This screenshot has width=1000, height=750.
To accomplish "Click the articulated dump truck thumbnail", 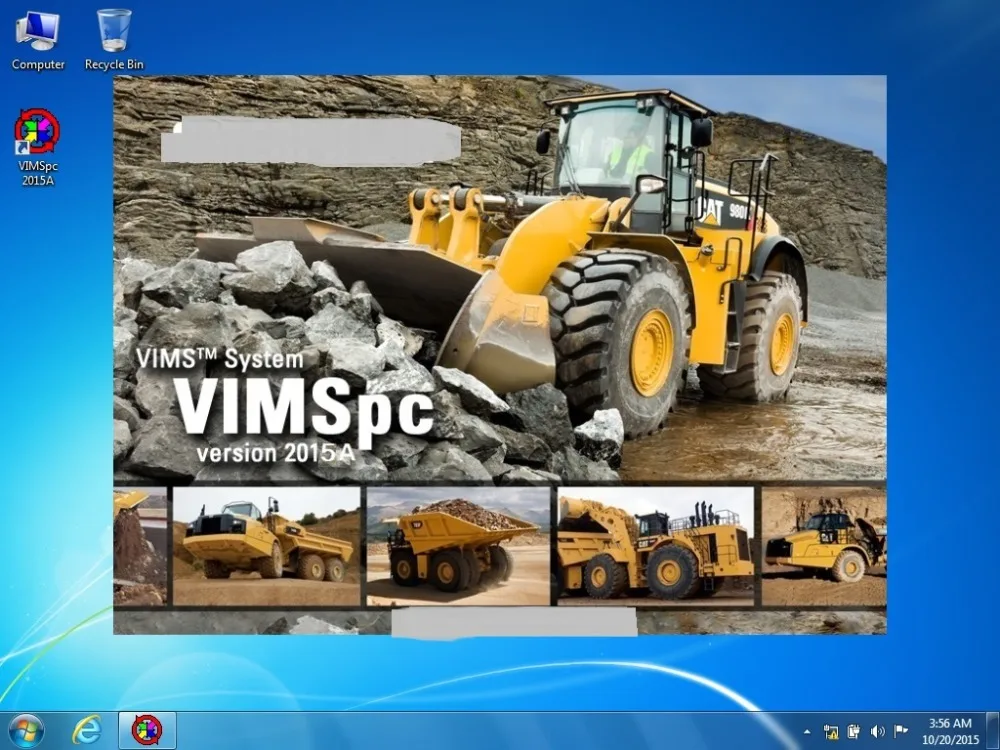I will point(266,546).
